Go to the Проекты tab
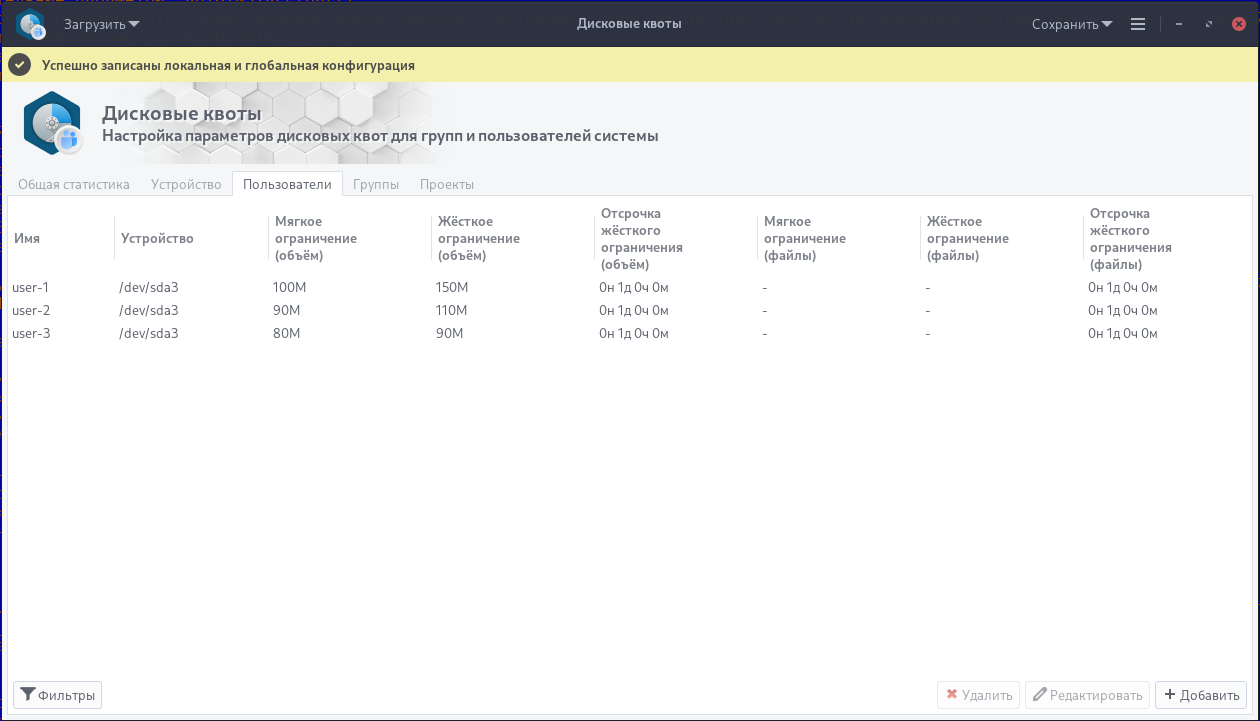This screenshot has height=721, width=1260. [x=447, y=184]
